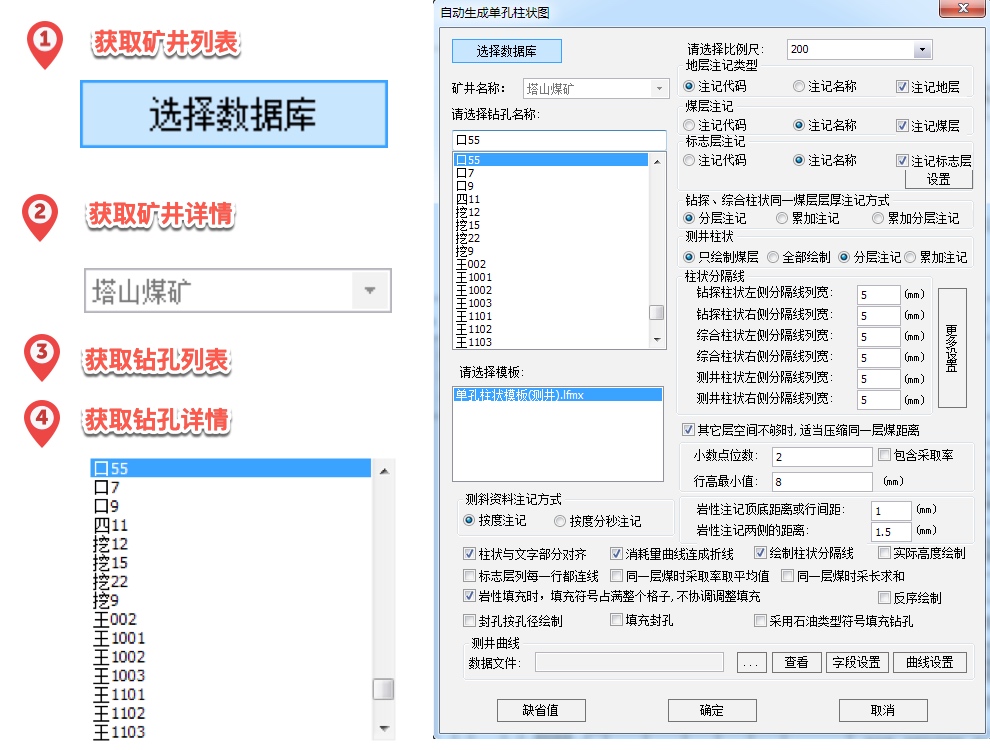Uncheck 绘制柱状分隔线 checkbox

761,553
